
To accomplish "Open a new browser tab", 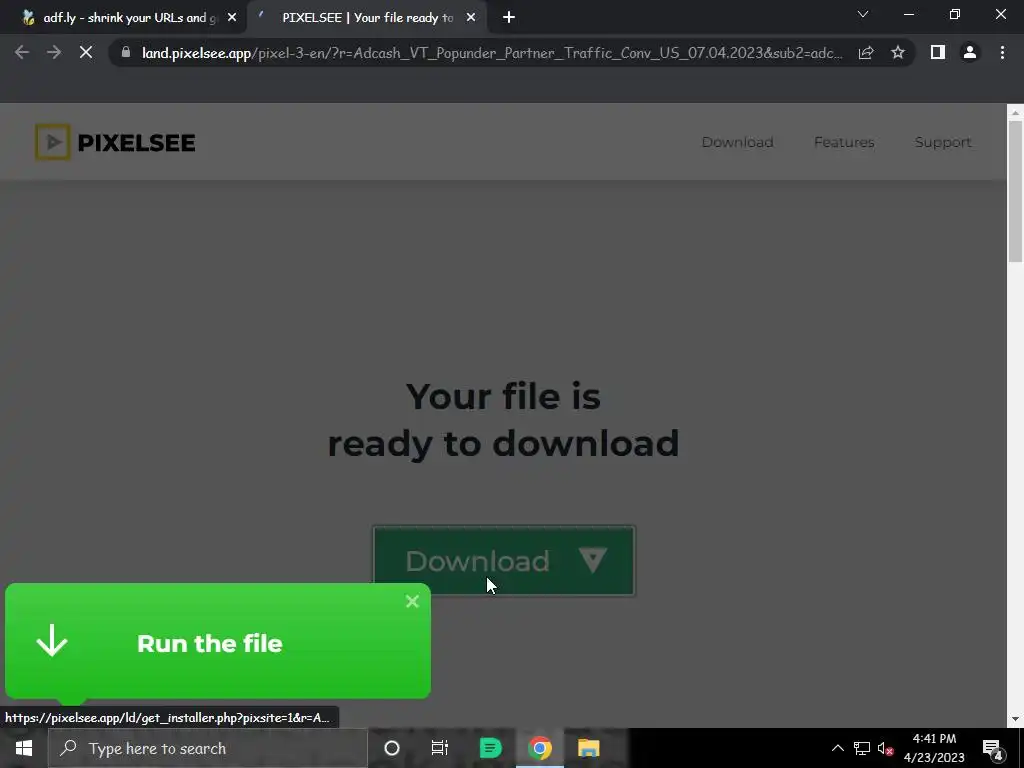I will click(509, 18).
